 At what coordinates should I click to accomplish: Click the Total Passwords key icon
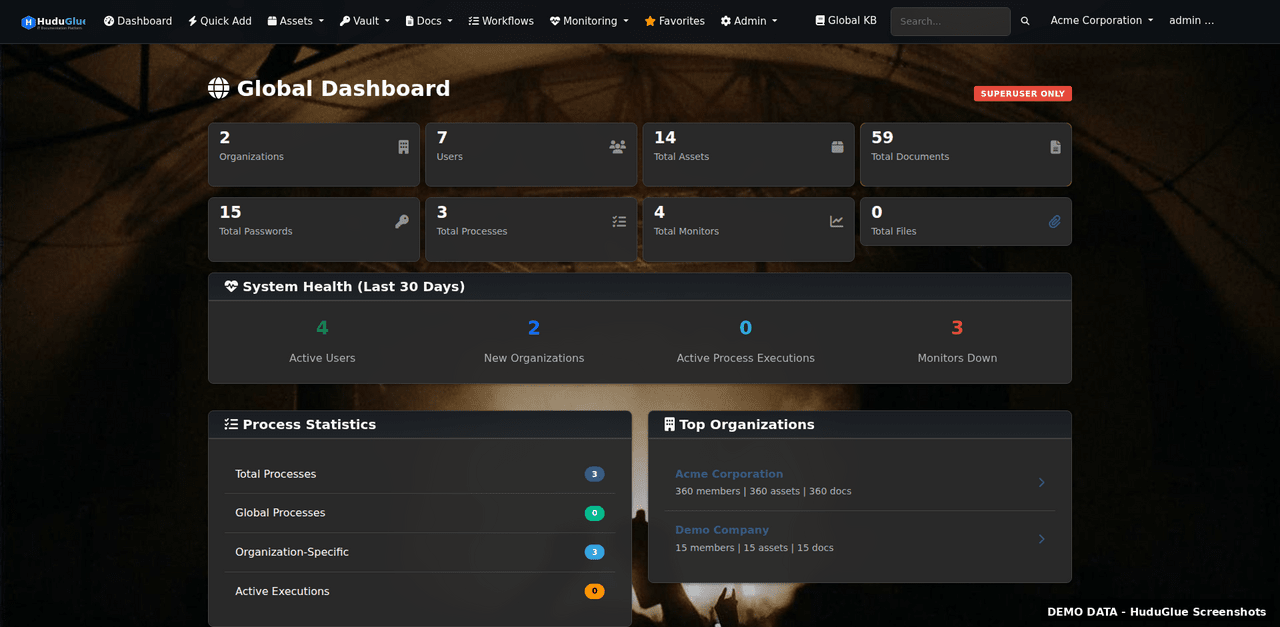pos(402,222)
